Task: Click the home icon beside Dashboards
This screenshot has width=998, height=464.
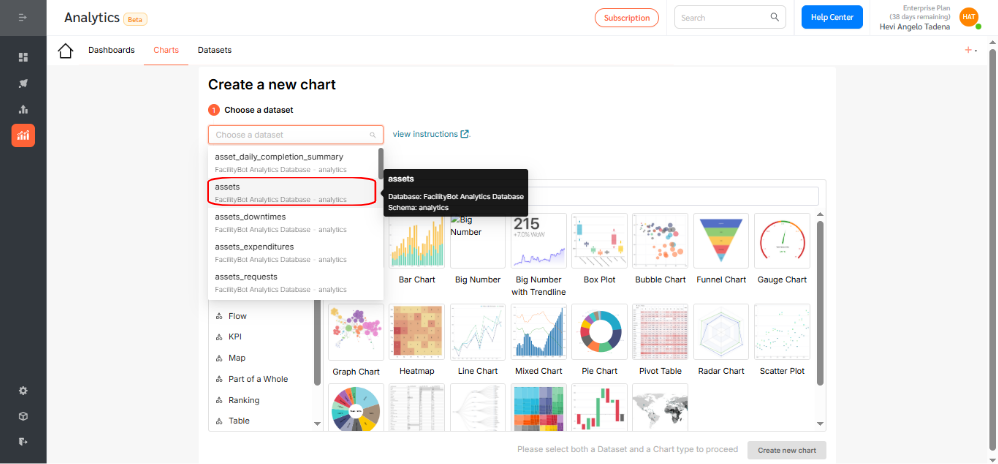Action: (66, 50)
